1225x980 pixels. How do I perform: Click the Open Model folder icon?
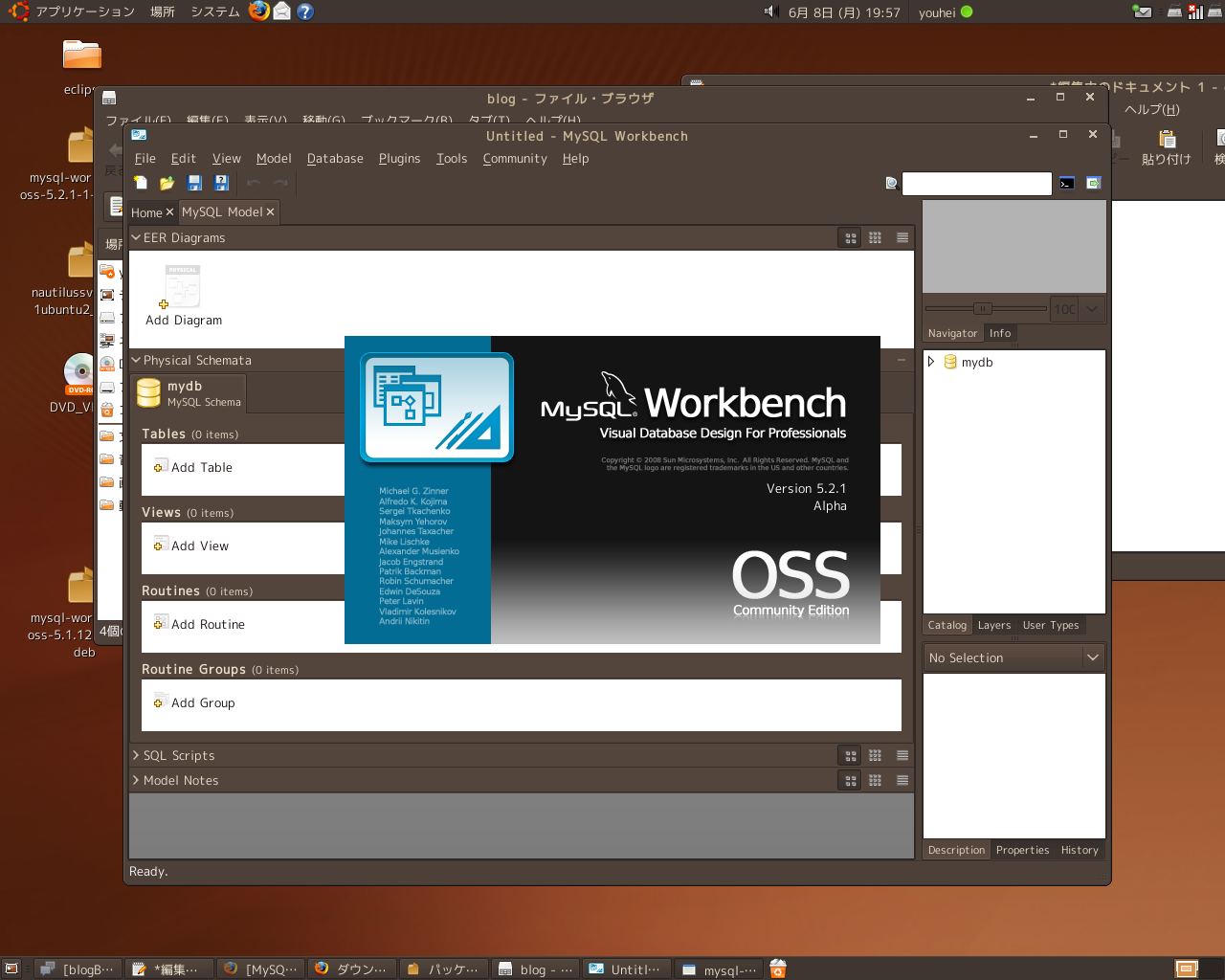[167, 183]
